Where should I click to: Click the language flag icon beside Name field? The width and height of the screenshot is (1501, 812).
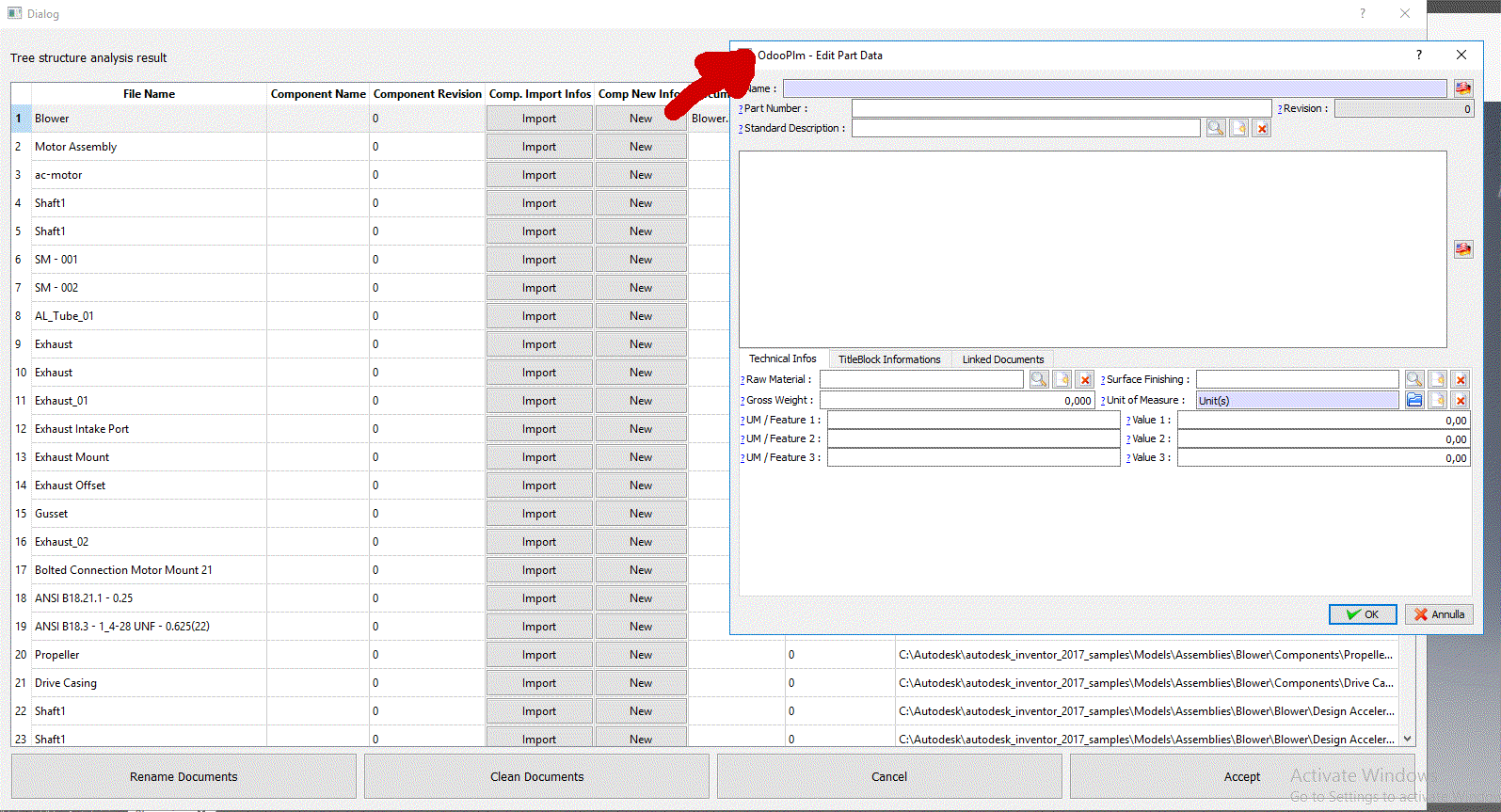pyautogui.click(x=1462, y=88)
